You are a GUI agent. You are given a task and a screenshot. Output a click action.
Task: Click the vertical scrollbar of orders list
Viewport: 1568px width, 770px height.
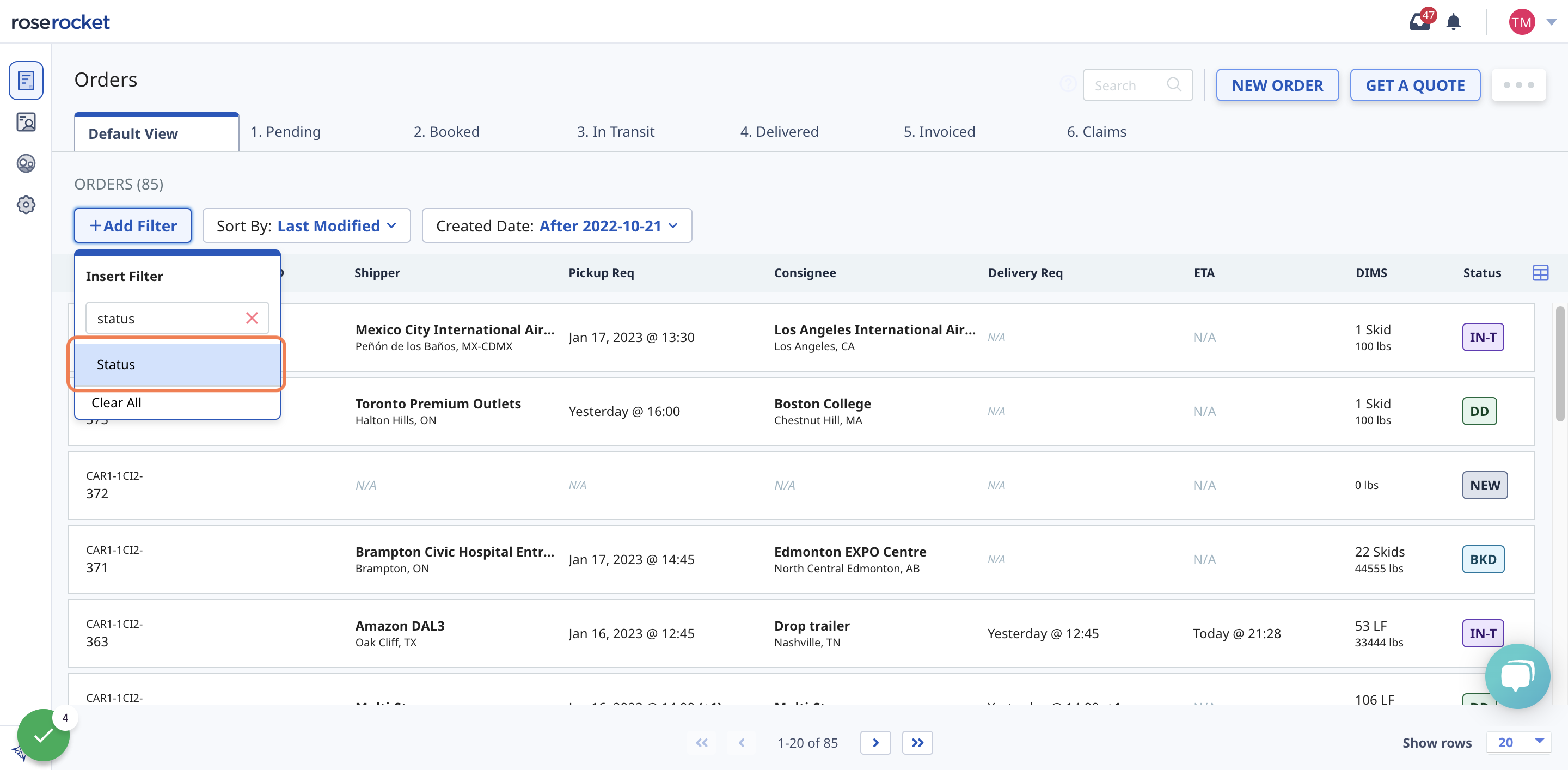[1559, 363]
